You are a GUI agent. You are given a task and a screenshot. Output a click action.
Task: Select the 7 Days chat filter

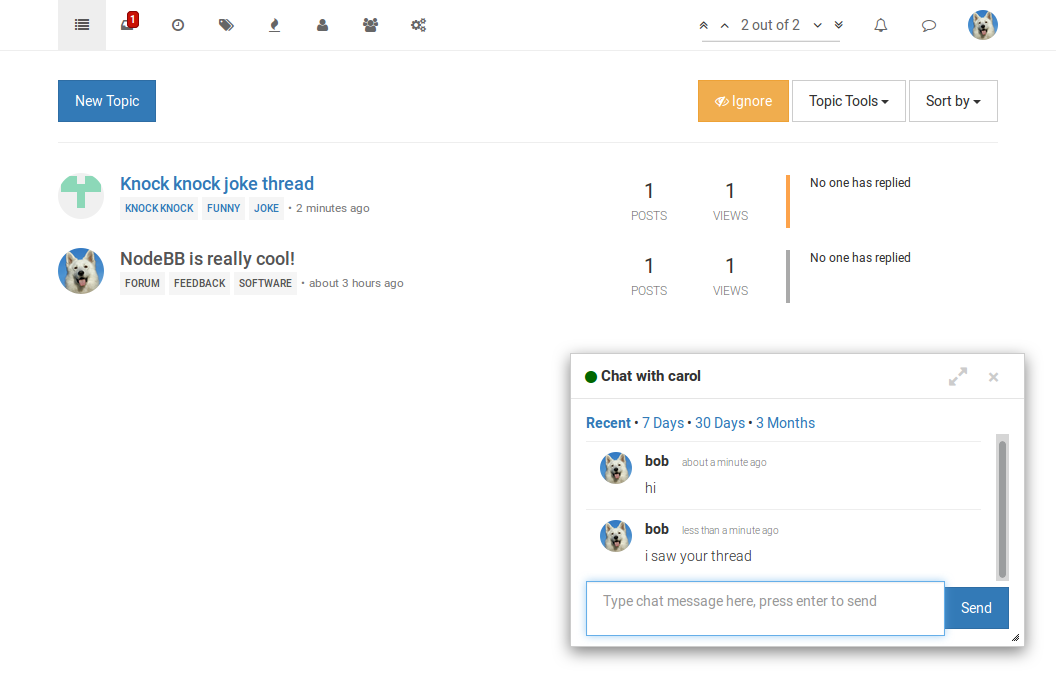662,423
